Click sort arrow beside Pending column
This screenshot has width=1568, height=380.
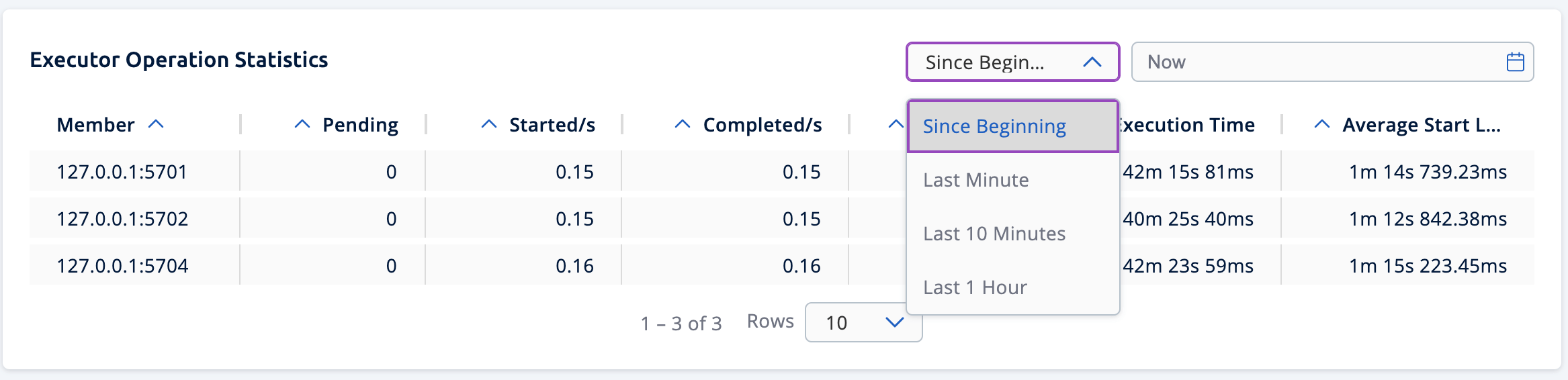[302, 124]
